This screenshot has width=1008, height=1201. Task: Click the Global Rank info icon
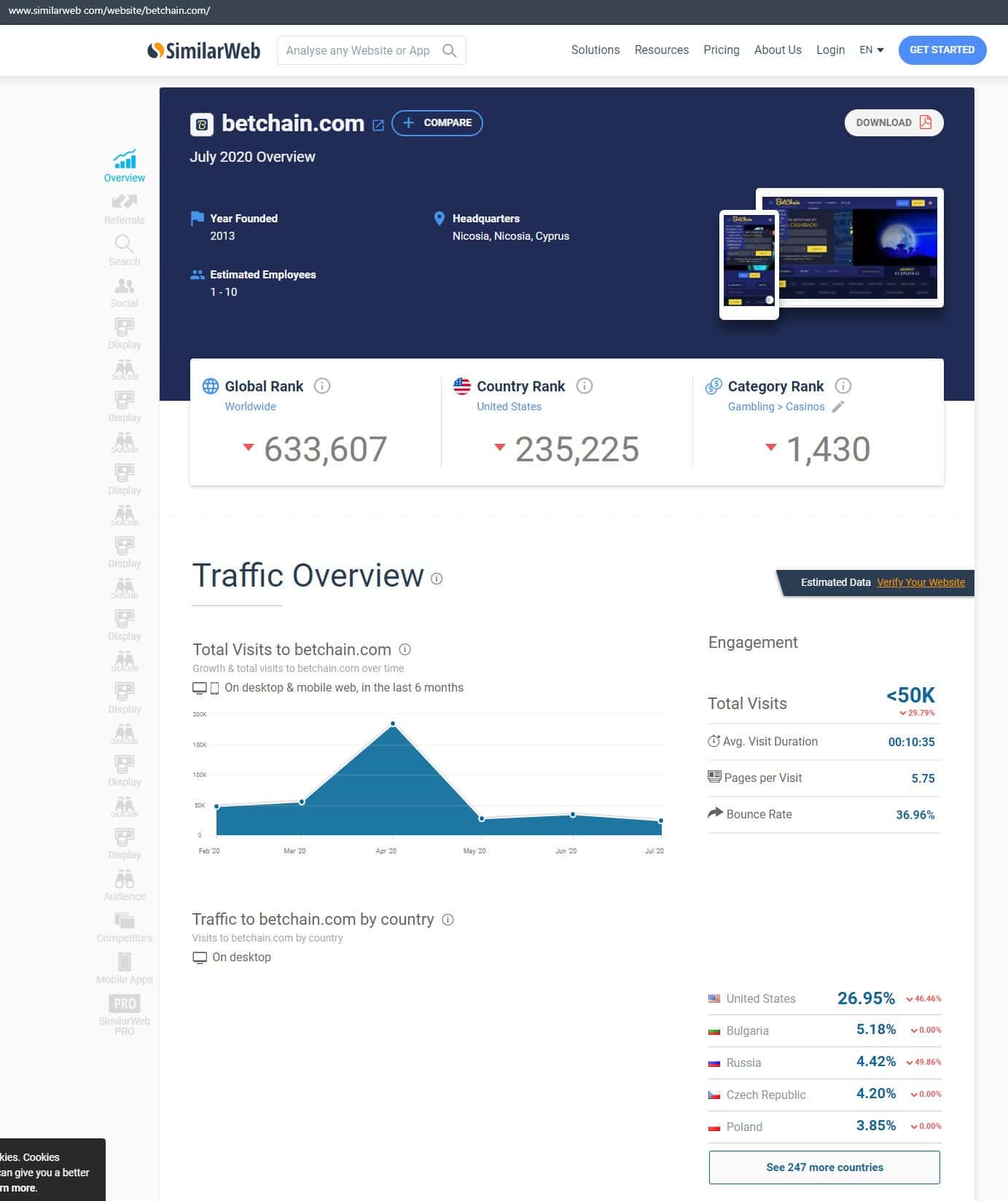tap(322, 386)
